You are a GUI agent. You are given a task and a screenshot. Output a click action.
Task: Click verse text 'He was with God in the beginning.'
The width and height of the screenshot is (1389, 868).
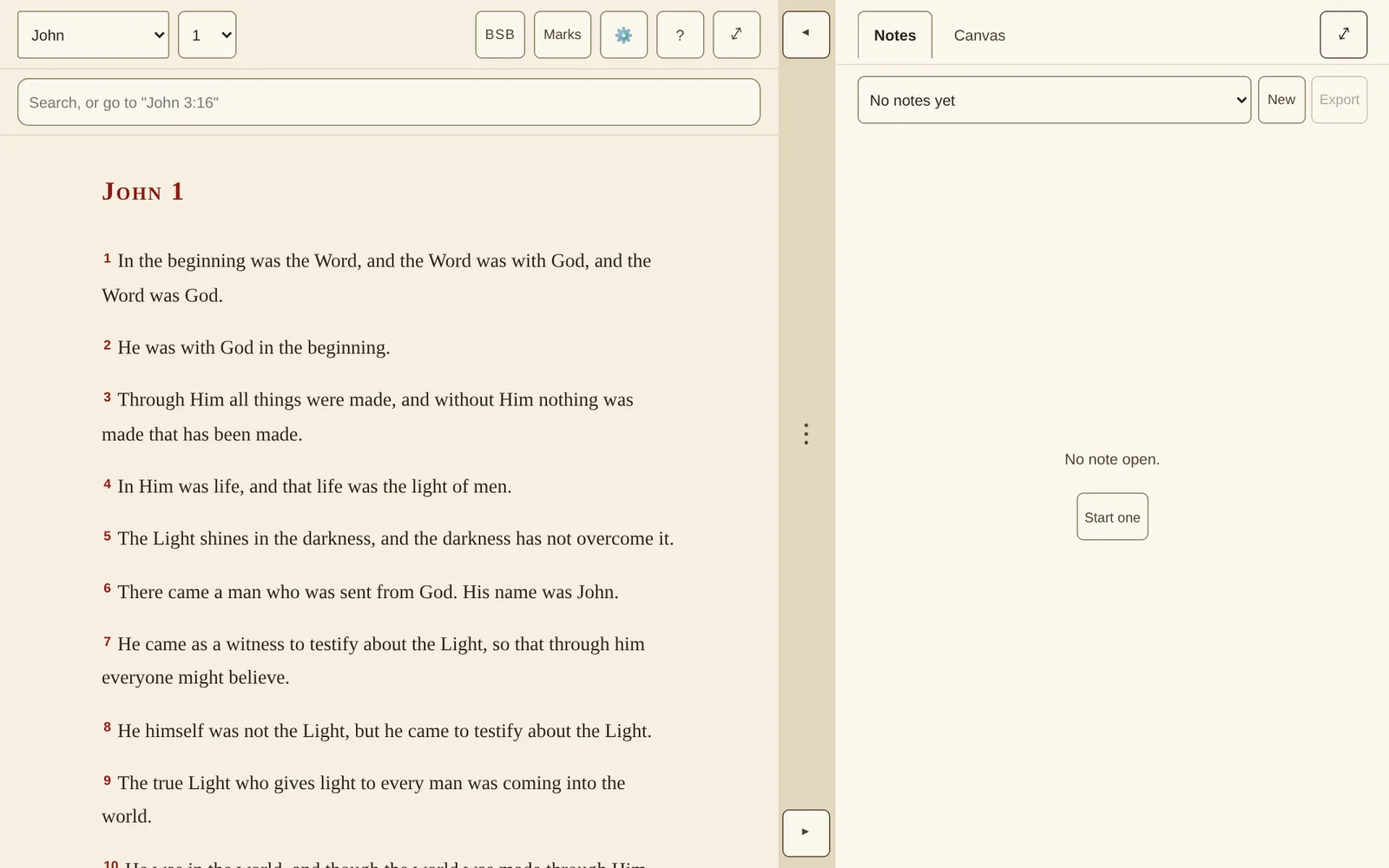click(253, 348)
